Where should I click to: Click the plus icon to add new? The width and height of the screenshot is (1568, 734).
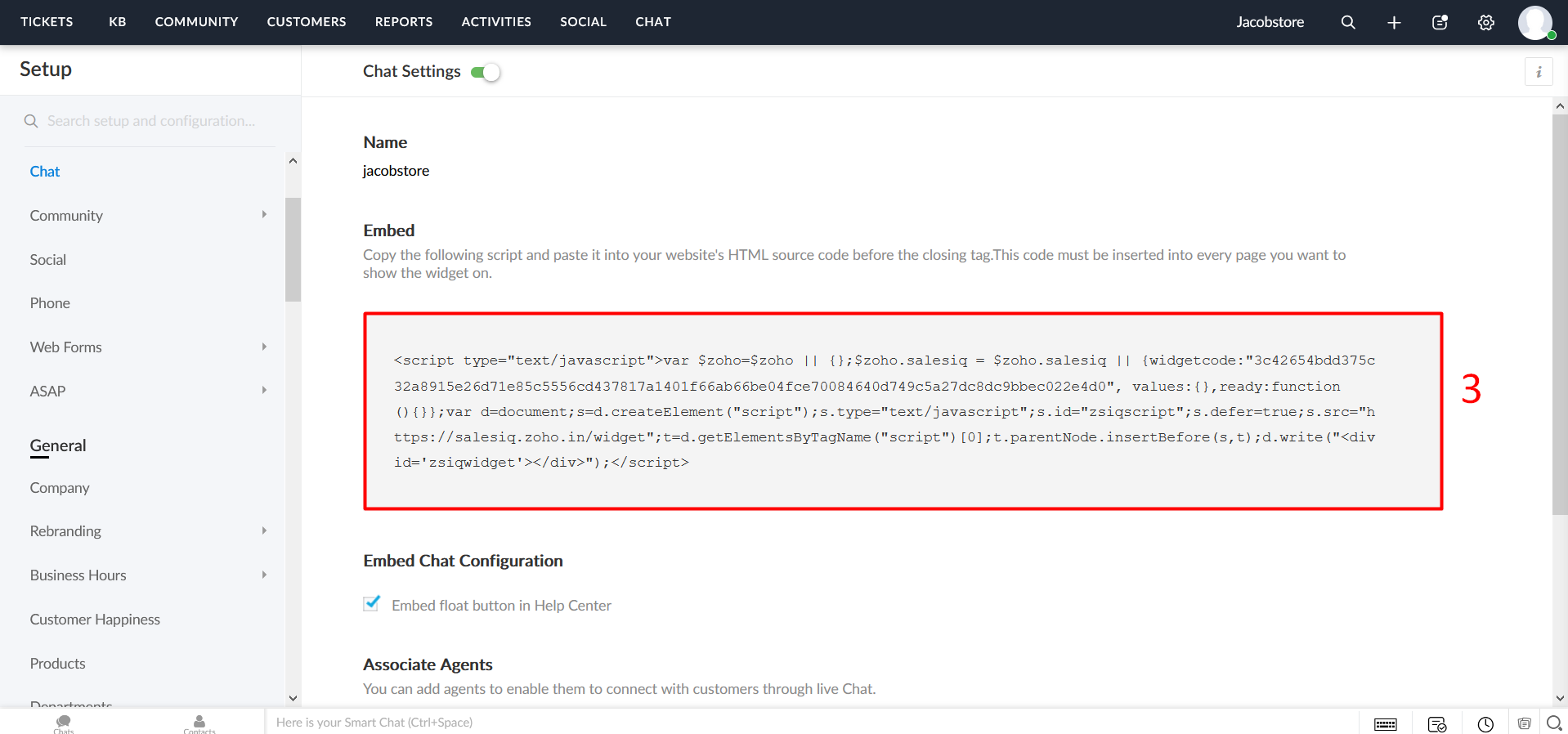coord(1394,22)
